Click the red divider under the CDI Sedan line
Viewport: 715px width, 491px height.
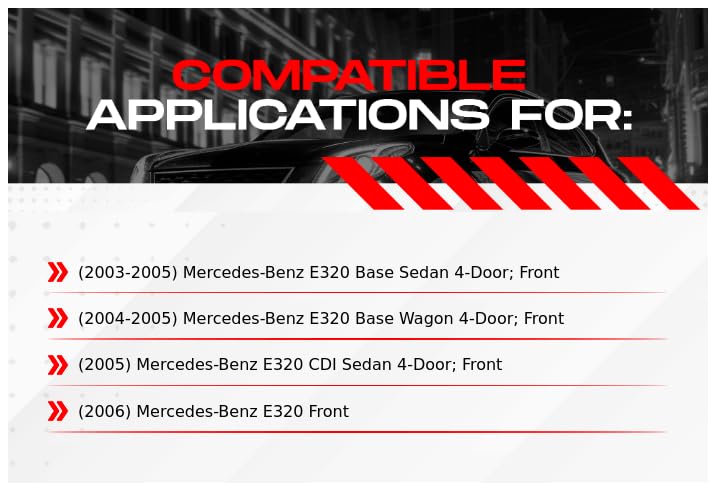[357, 385]
